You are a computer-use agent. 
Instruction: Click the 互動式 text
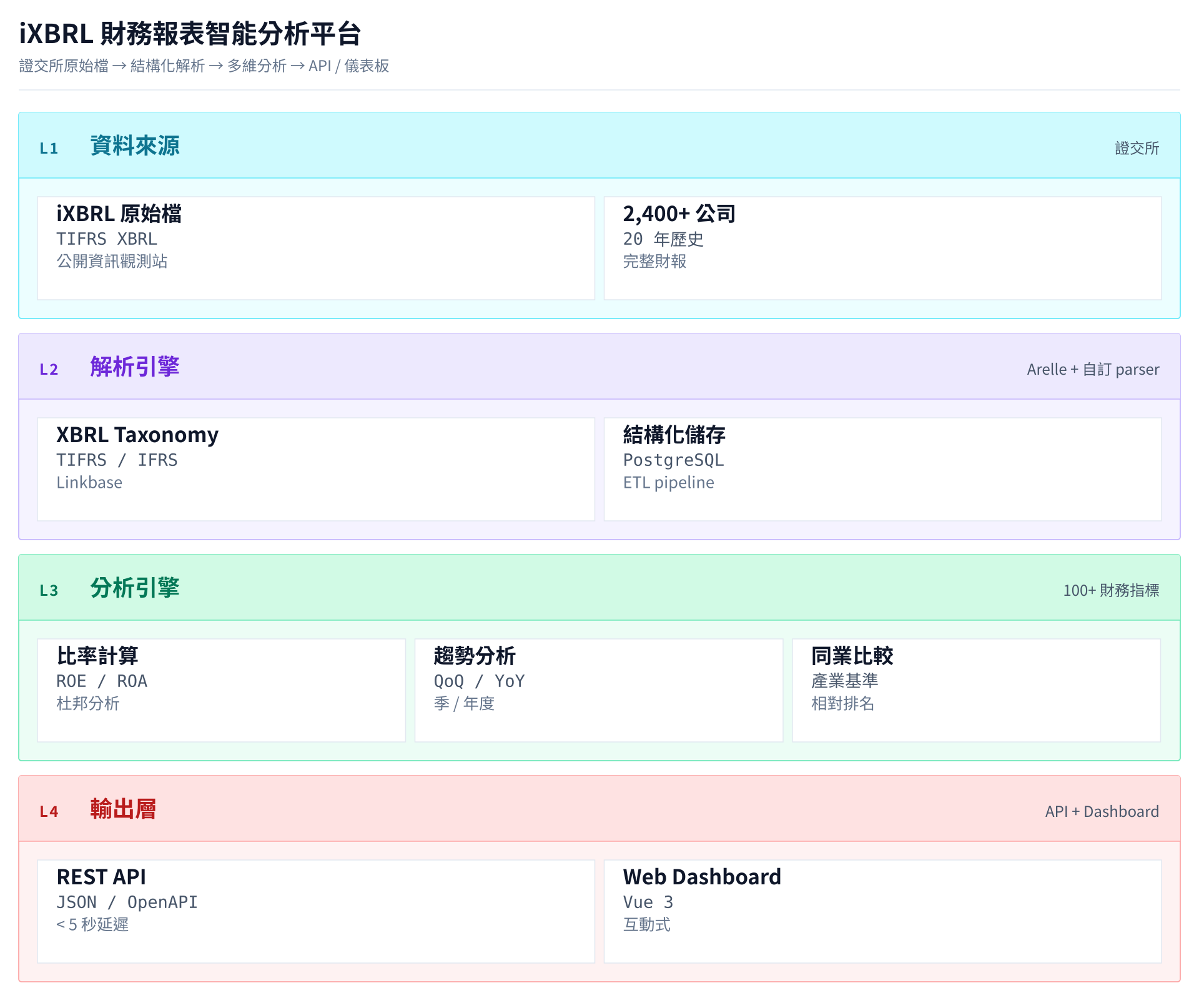(x=646, y=924)
